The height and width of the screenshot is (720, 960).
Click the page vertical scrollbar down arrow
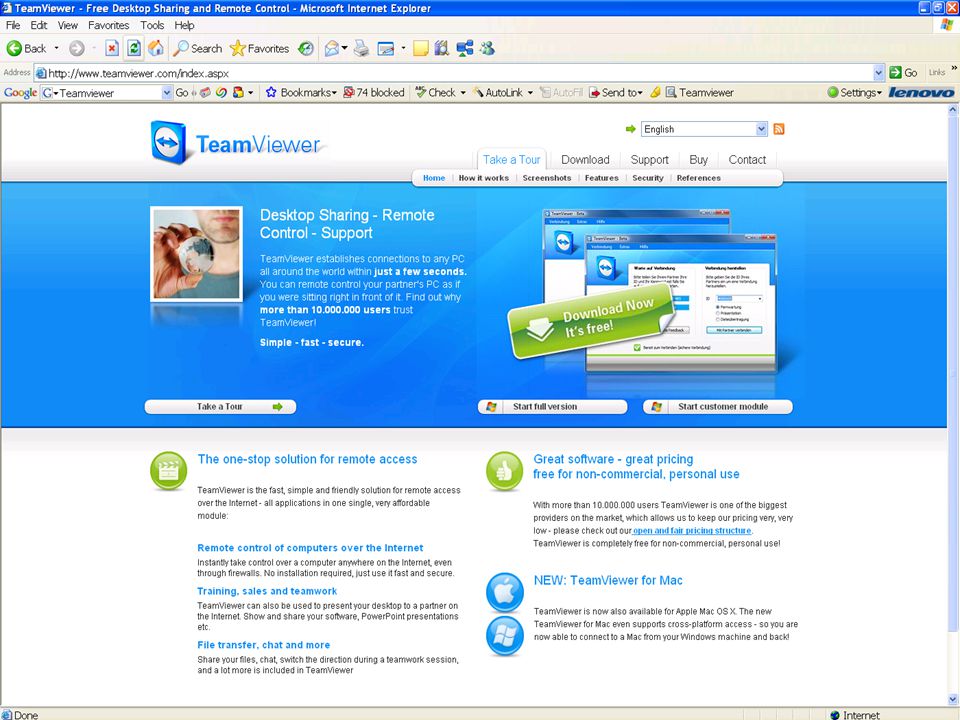[953, 699]
